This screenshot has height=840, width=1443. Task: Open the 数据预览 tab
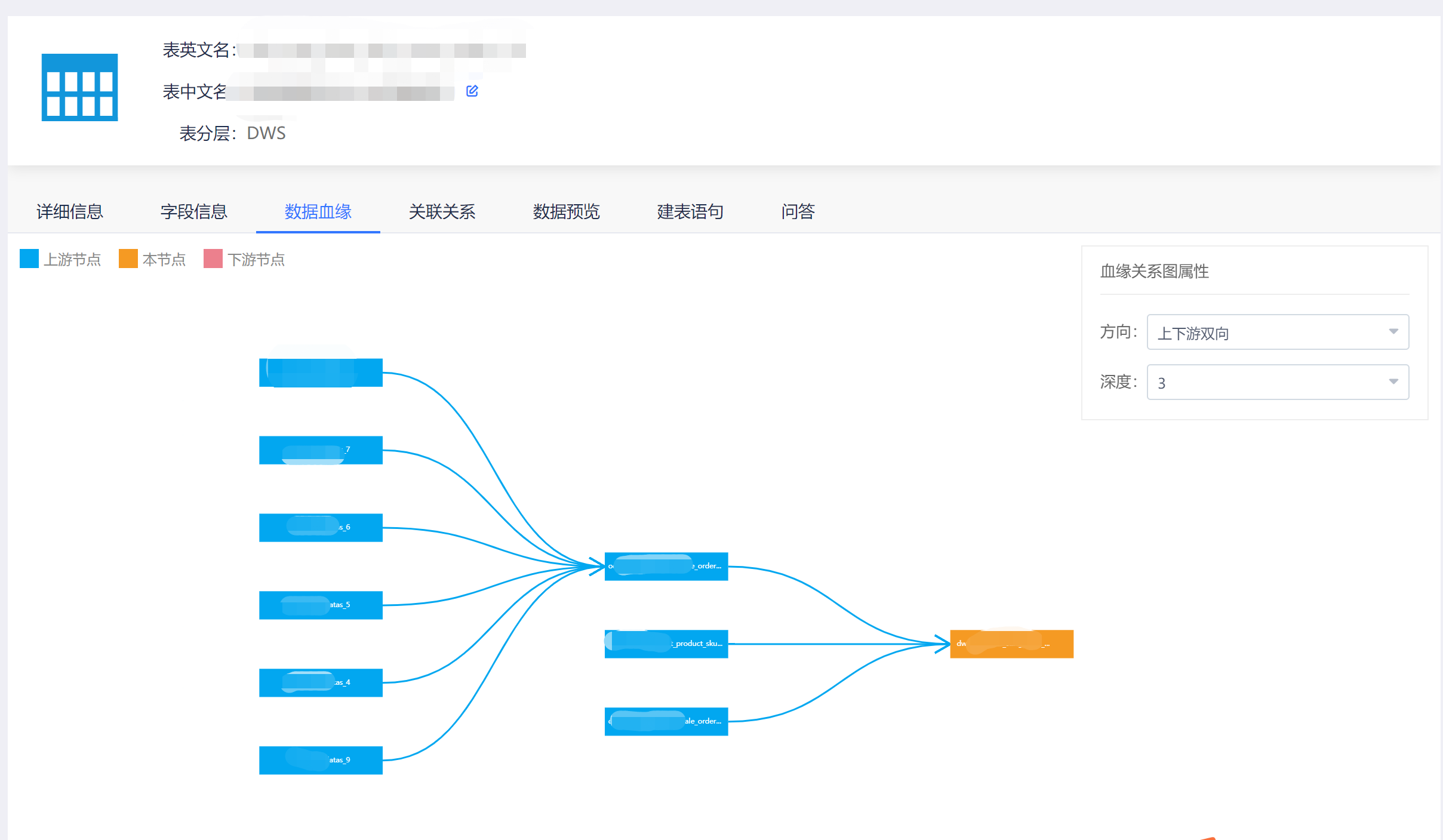pos(565,212)
